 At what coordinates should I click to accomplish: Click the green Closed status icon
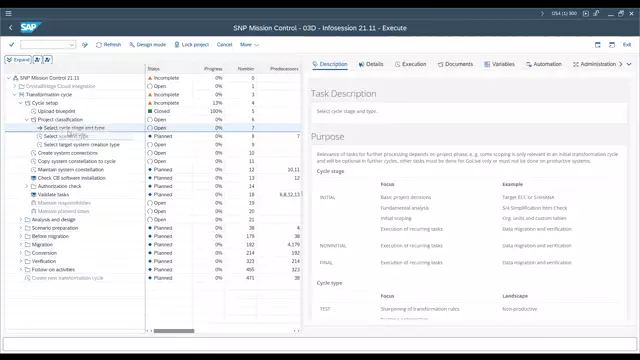click(150, 111)
